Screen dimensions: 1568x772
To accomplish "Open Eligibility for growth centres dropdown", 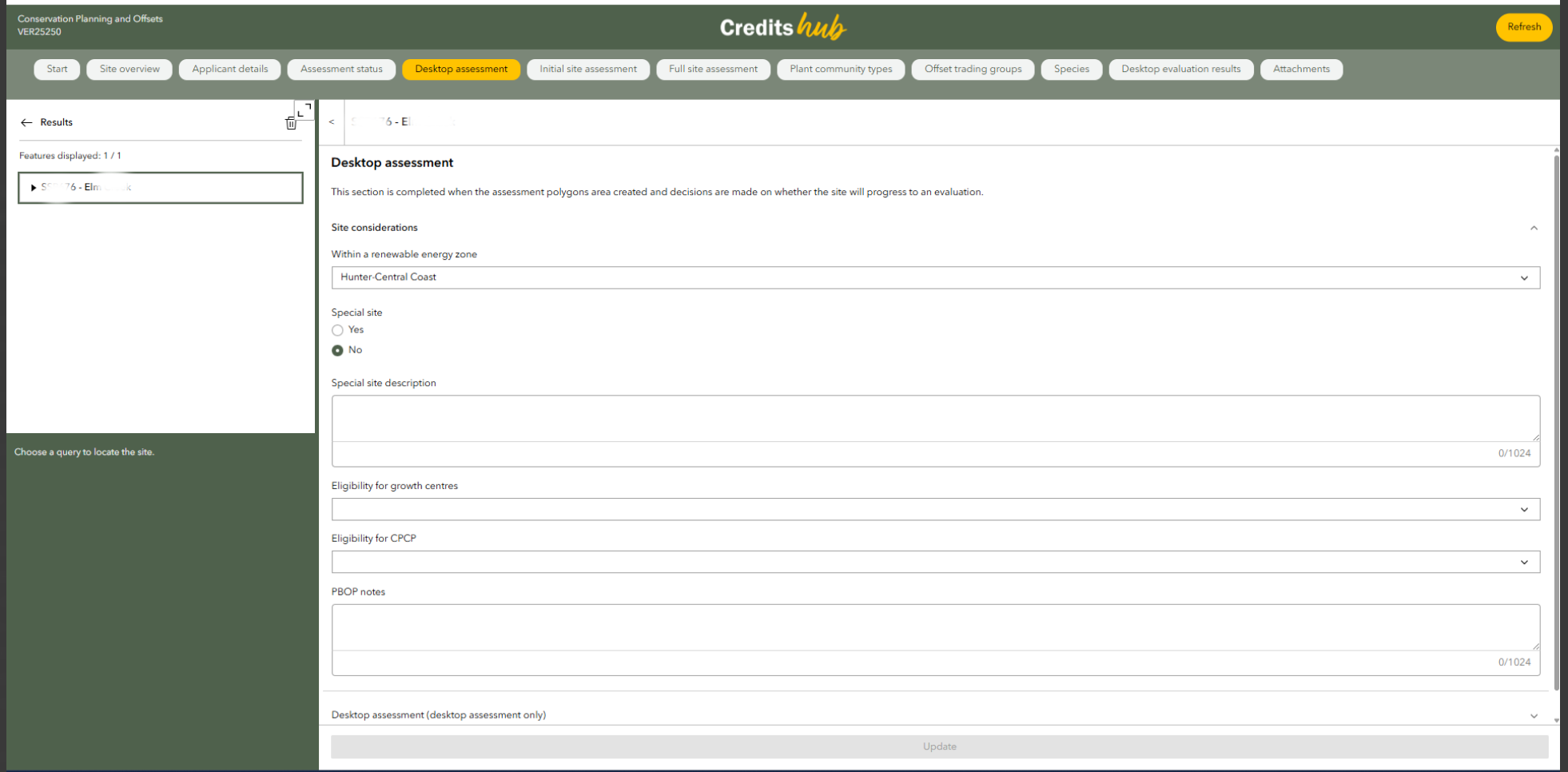I will tap(936, 509).
